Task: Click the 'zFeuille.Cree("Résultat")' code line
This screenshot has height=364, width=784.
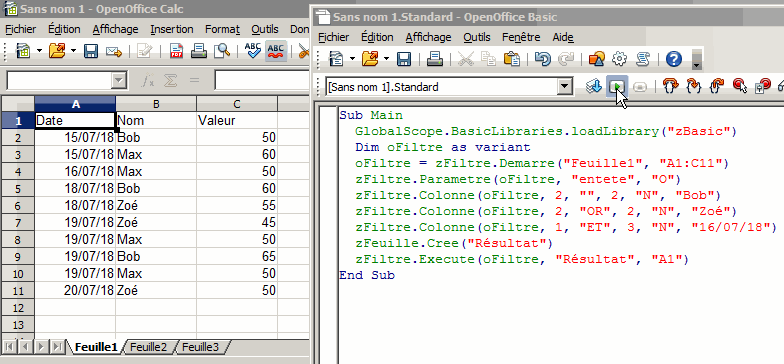Action: (453, 244)
